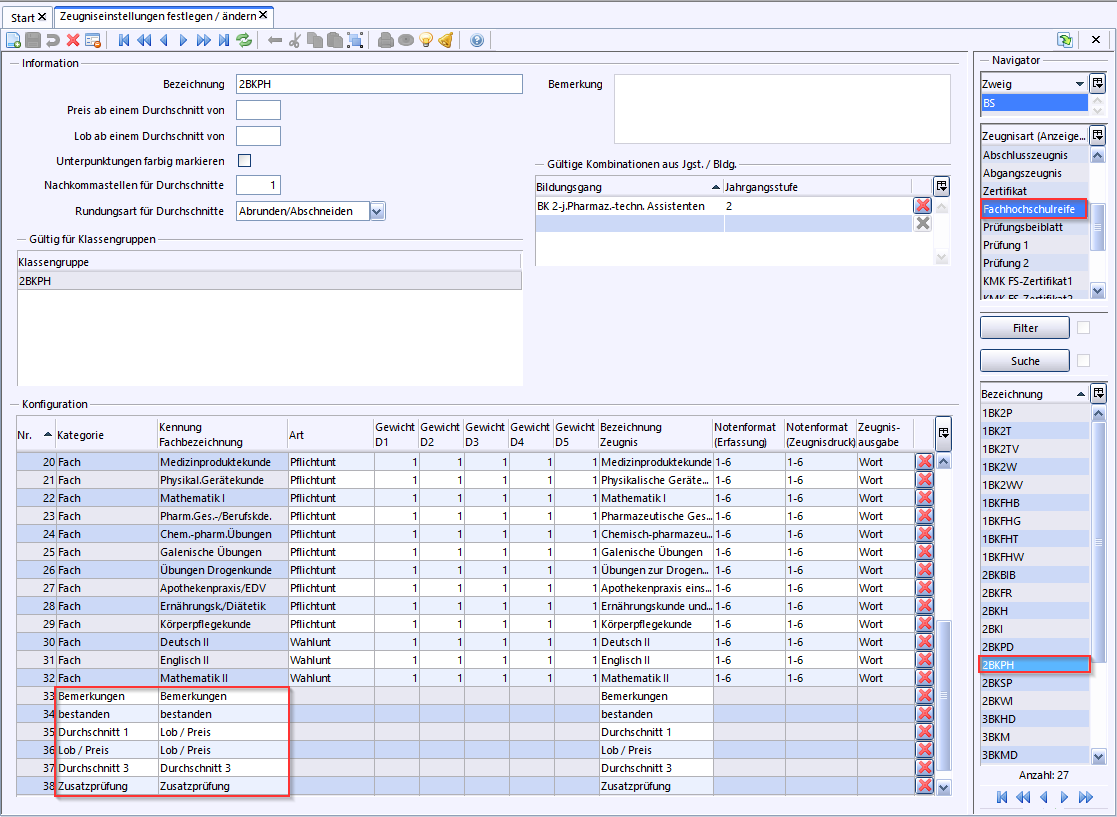The image size is (1117, 817).
Task: Toggle Unterpunktungen farbig markieren checkbox
Action: click(244, 160)
